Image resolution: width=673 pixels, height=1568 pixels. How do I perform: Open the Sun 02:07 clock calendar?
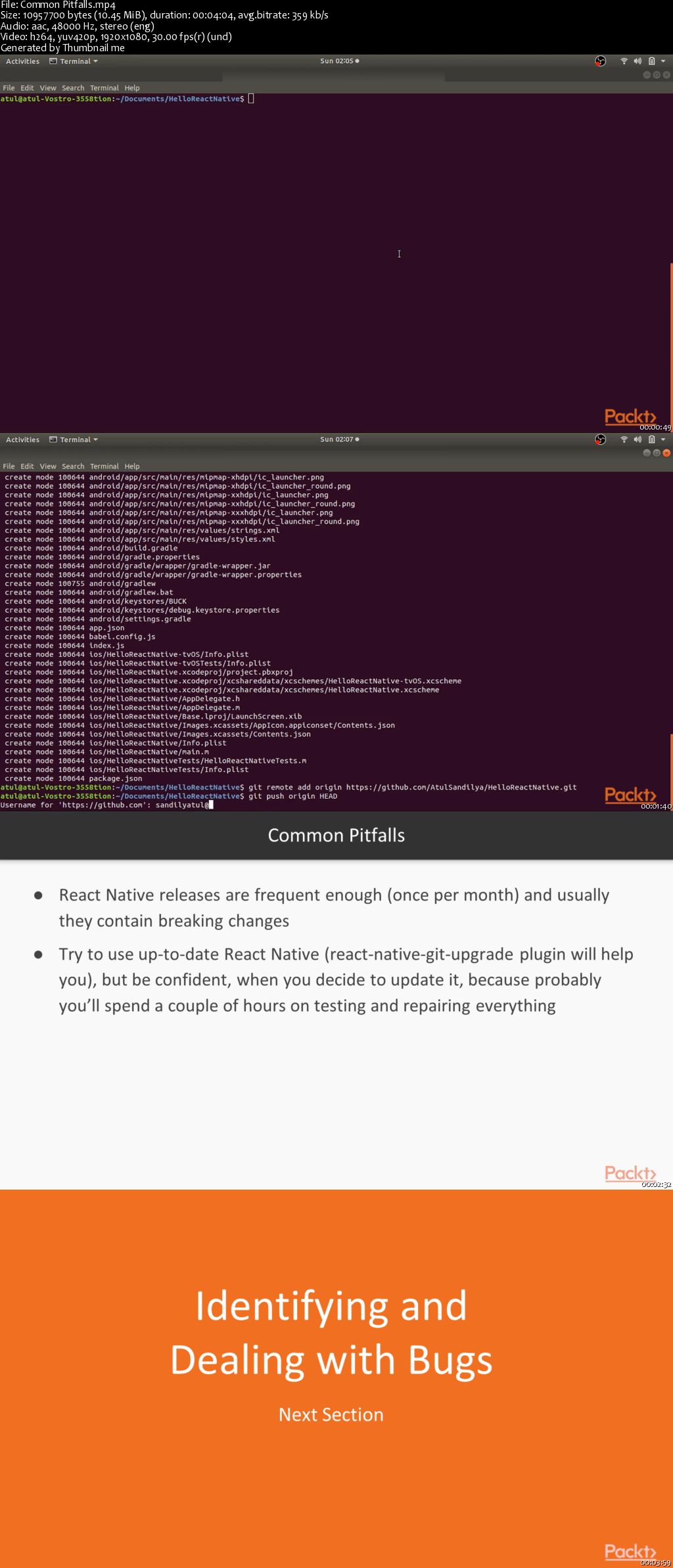pyautogui.click(x=339, y=439)
